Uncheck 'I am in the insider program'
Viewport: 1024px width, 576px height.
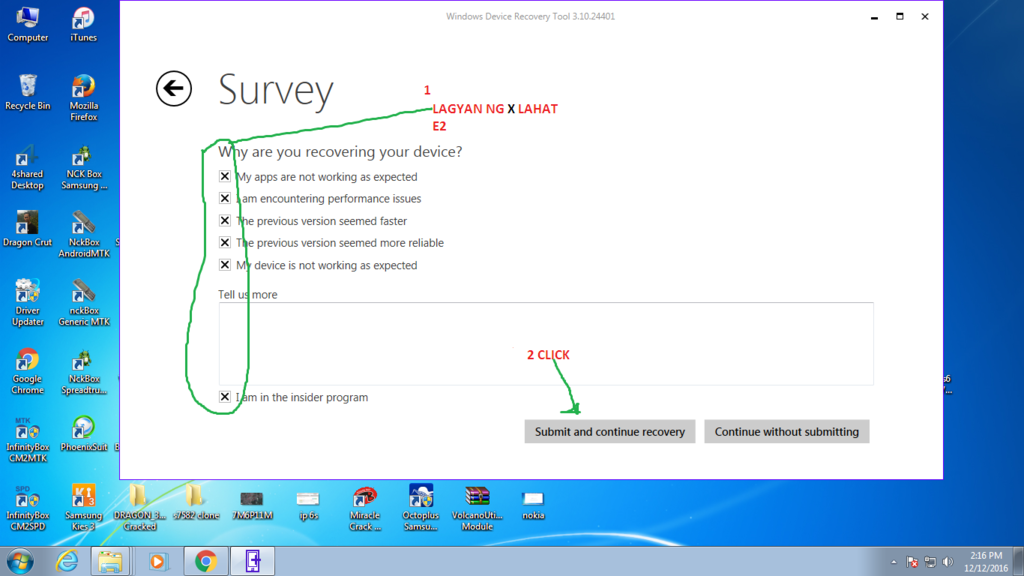click(x=225, y=397)
